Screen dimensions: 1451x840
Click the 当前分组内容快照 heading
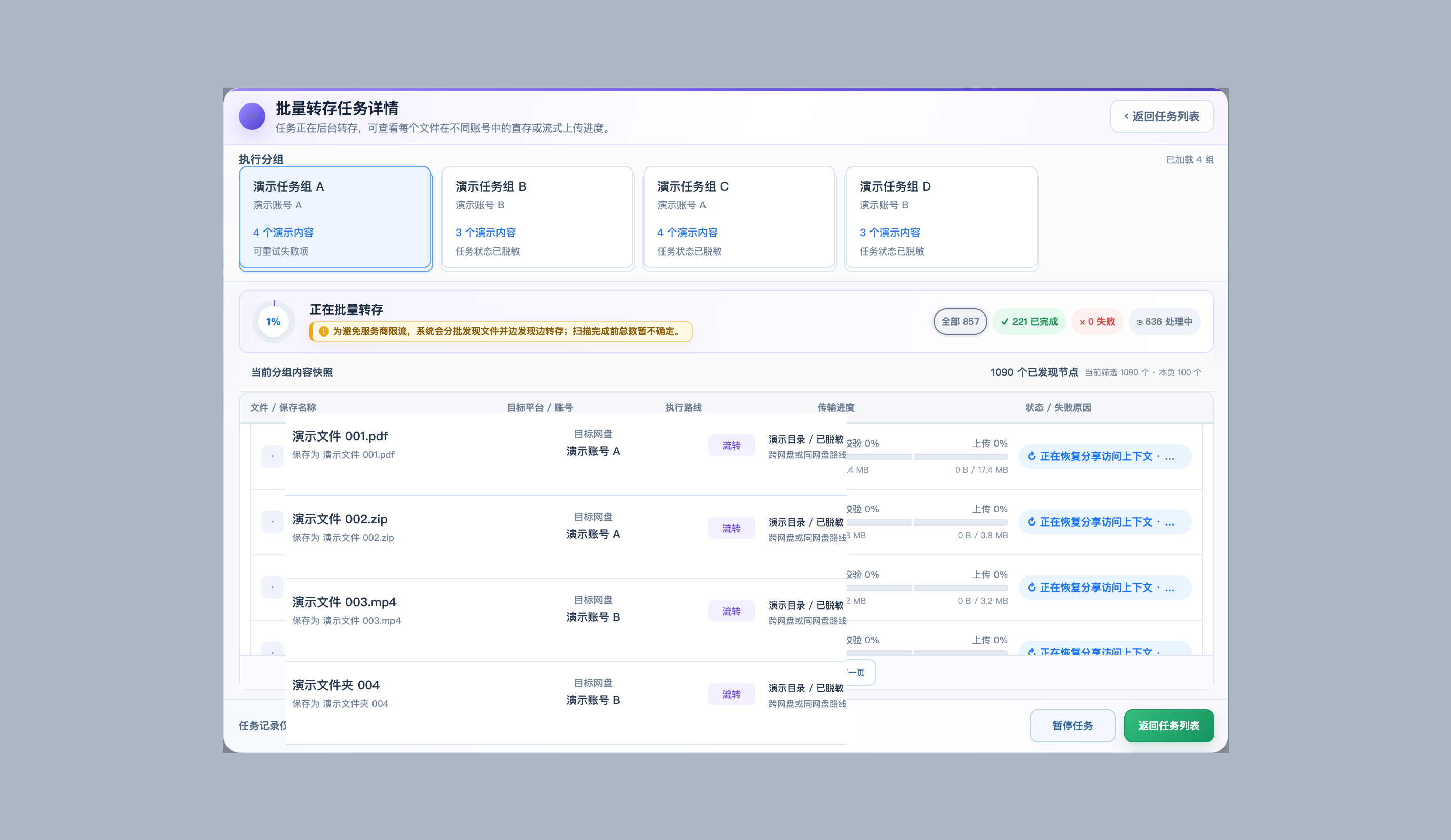tap(292, 372)
